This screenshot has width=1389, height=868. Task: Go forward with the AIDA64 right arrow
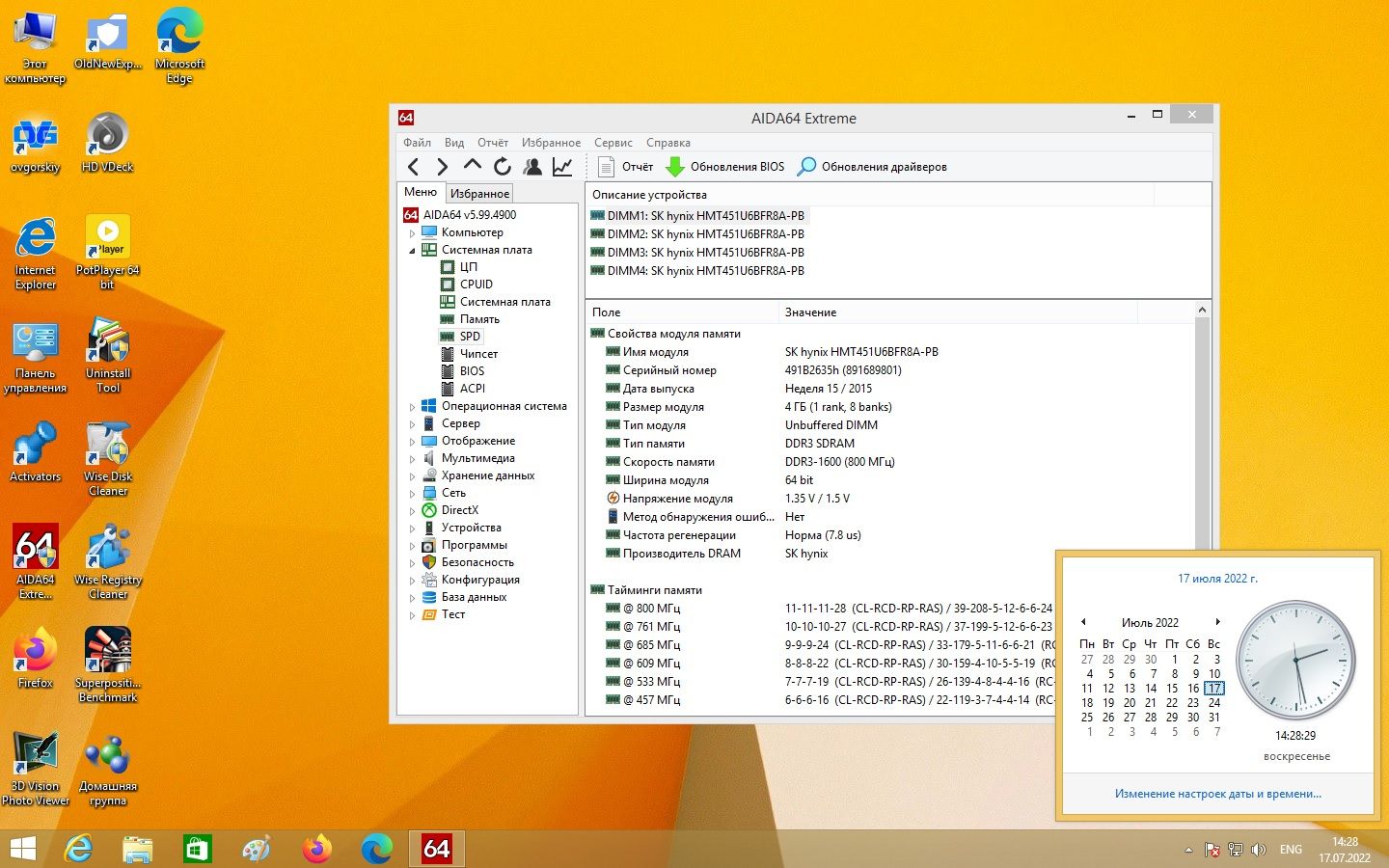pos(442,167)
